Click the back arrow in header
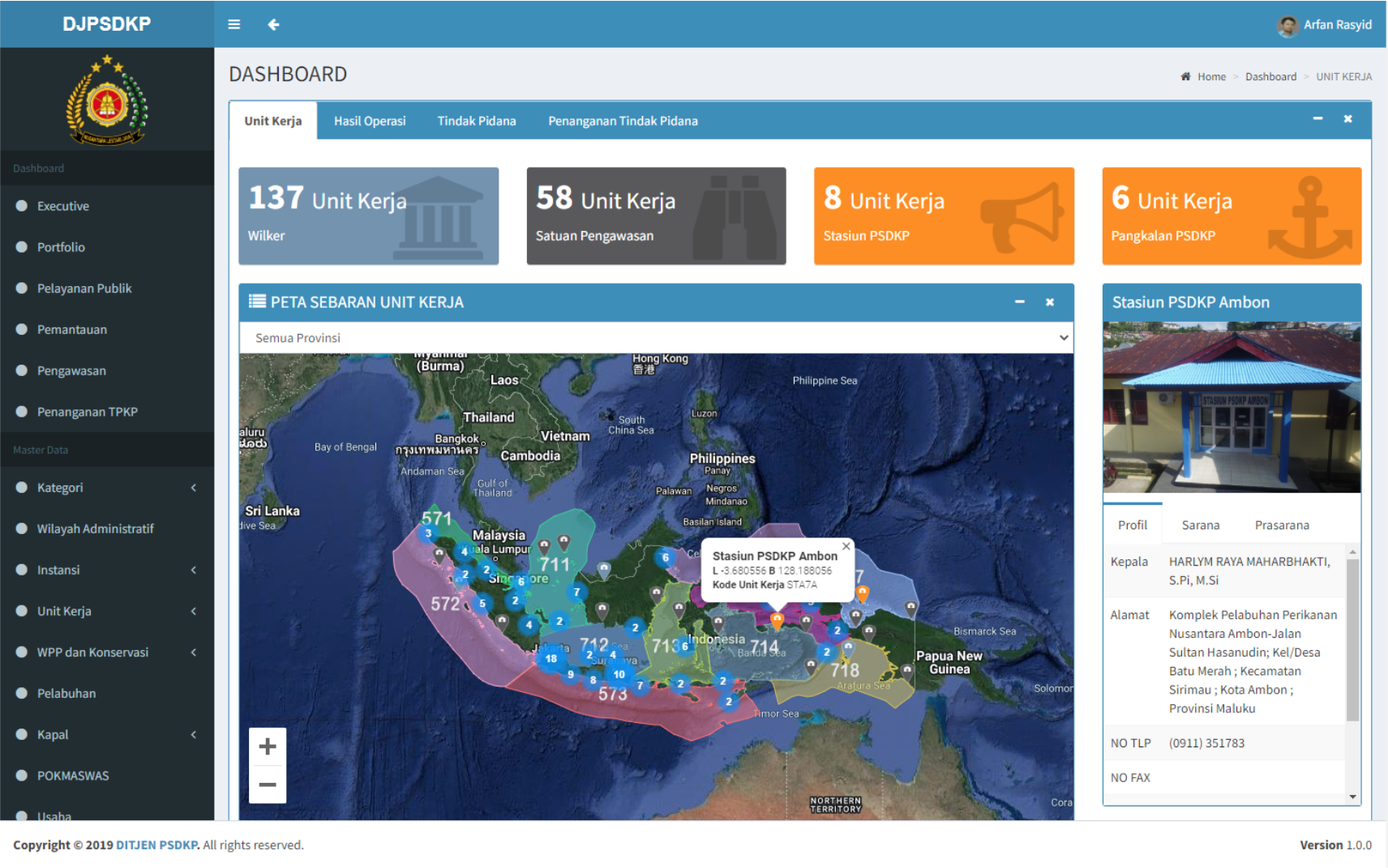 (273, 24)
